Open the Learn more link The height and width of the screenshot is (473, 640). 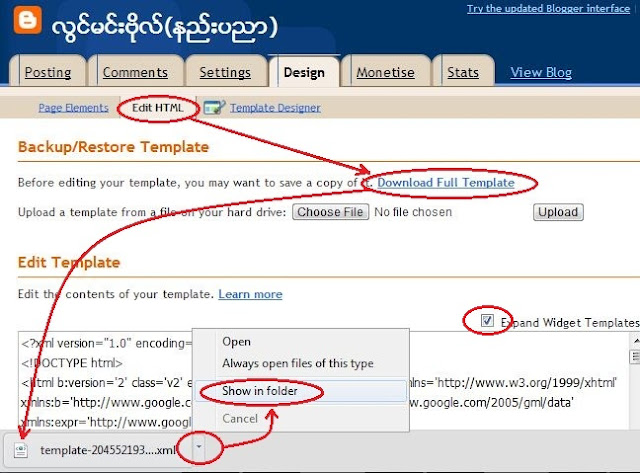(x=250, y=294)
